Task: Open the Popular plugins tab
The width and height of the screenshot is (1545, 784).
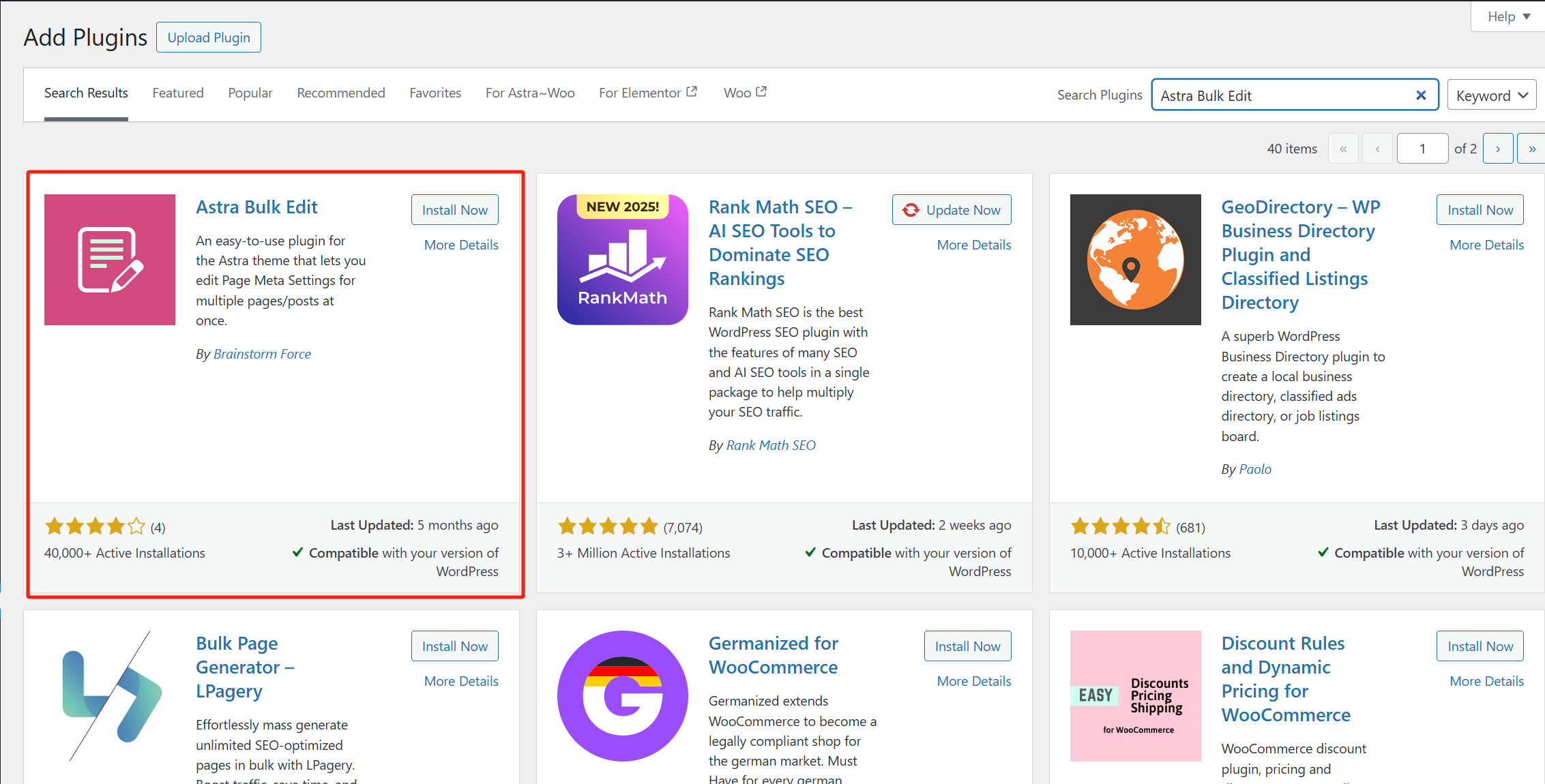Action: coord(250,93)
